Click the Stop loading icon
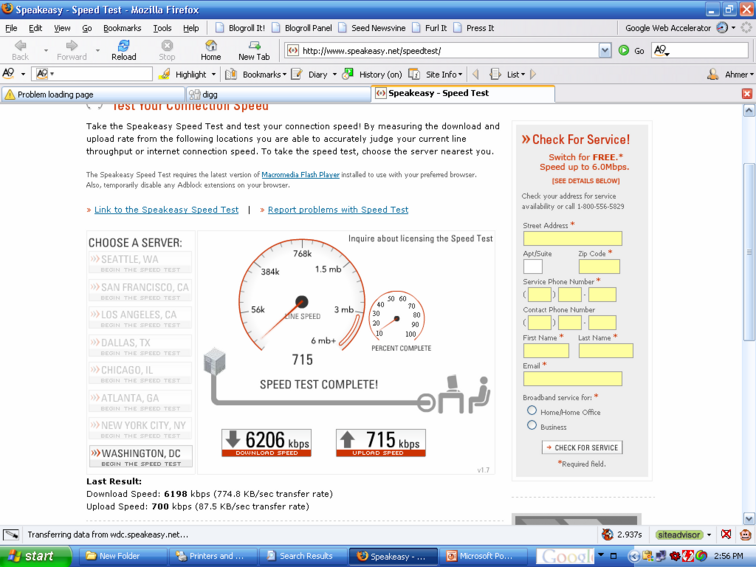Viewport: 756px width, 567px height. (167, 45)
